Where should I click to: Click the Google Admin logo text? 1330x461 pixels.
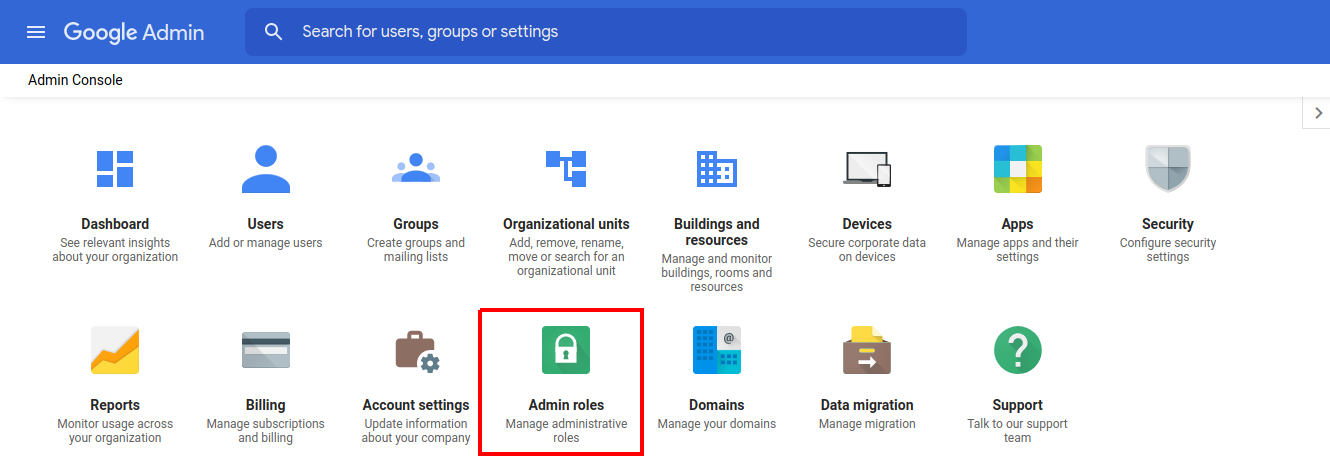click(134, 32)
